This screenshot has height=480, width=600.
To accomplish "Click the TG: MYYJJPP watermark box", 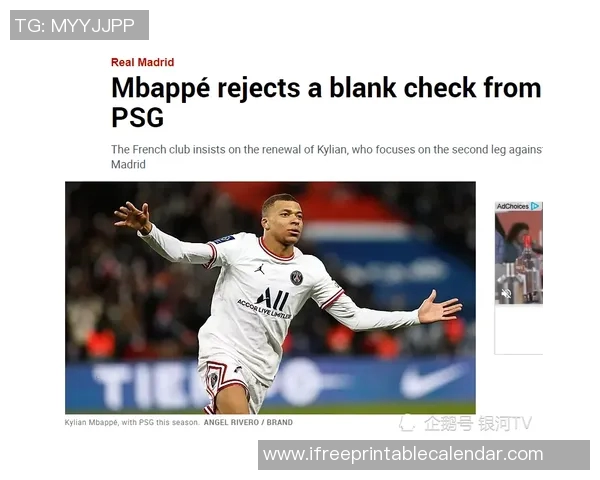I will tap(79, 25).
